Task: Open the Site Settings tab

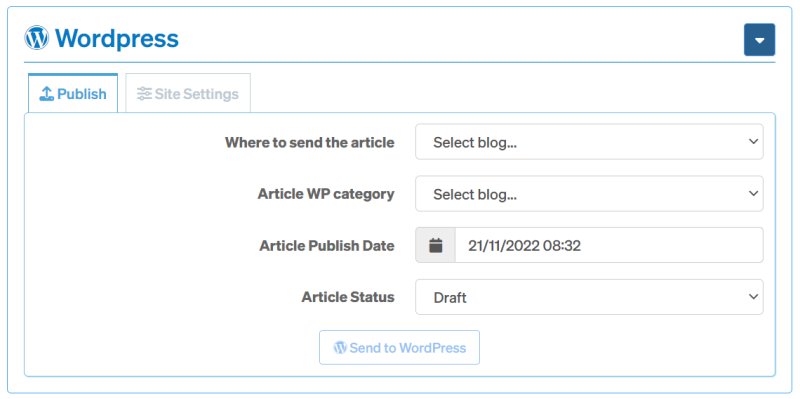Action: click(x=188, y=94)
